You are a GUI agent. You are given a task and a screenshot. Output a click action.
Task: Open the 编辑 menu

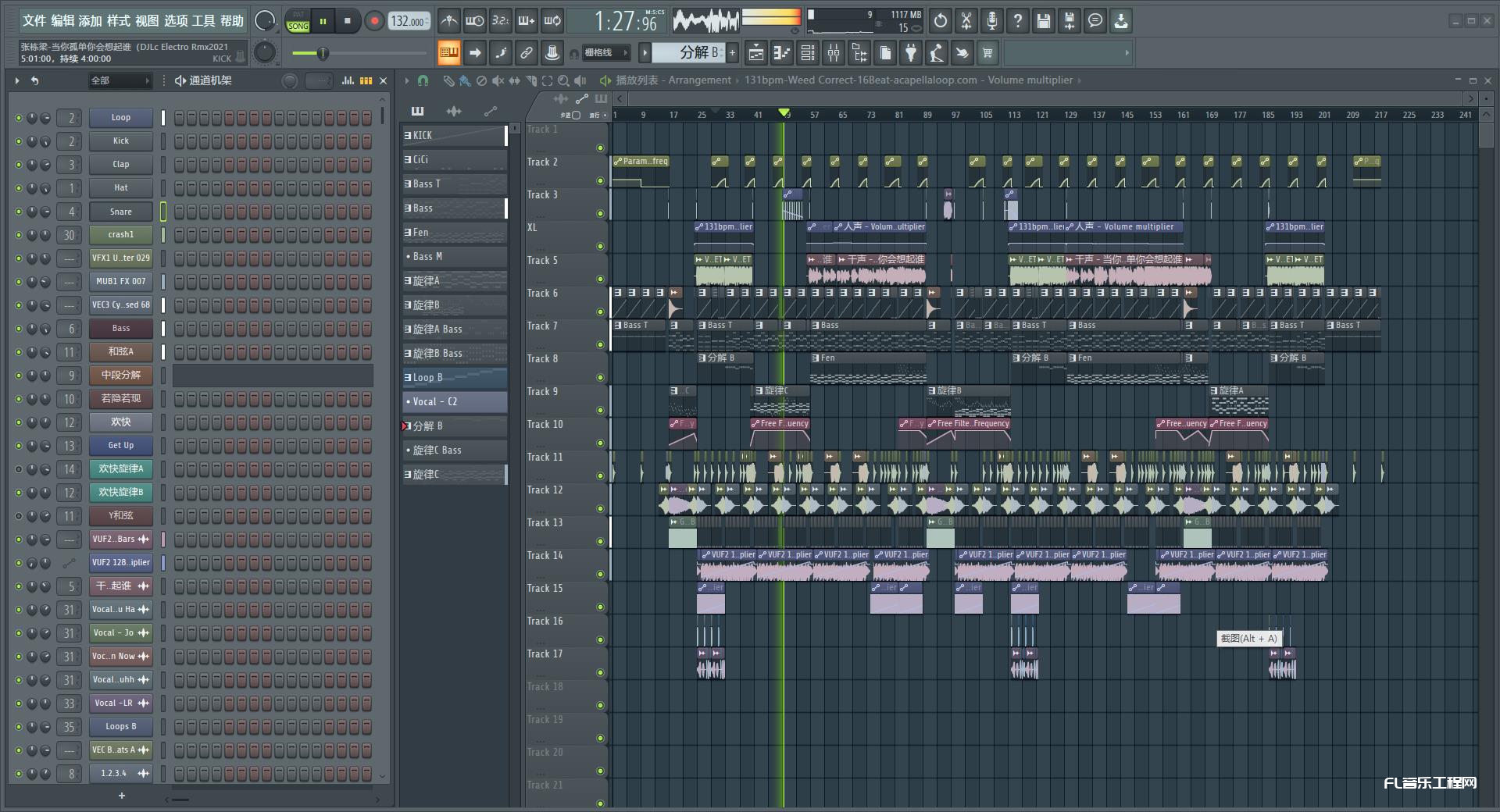click(62, 21)
